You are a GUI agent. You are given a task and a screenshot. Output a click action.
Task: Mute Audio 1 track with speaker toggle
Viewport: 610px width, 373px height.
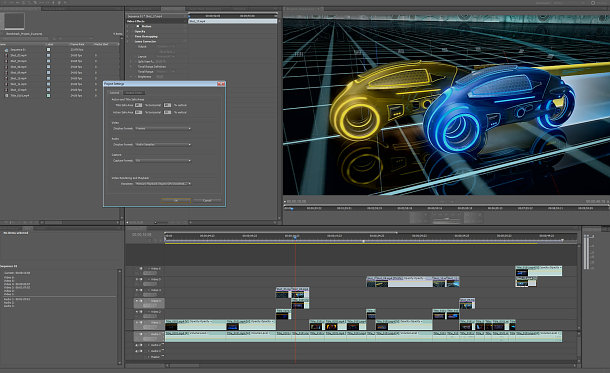coord(137,334)
